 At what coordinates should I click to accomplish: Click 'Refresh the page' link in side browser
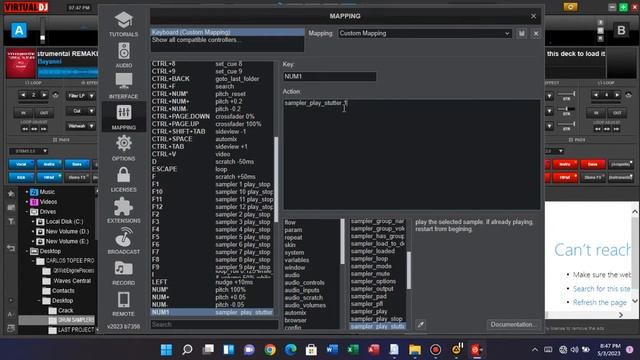[x=600, y=302]
